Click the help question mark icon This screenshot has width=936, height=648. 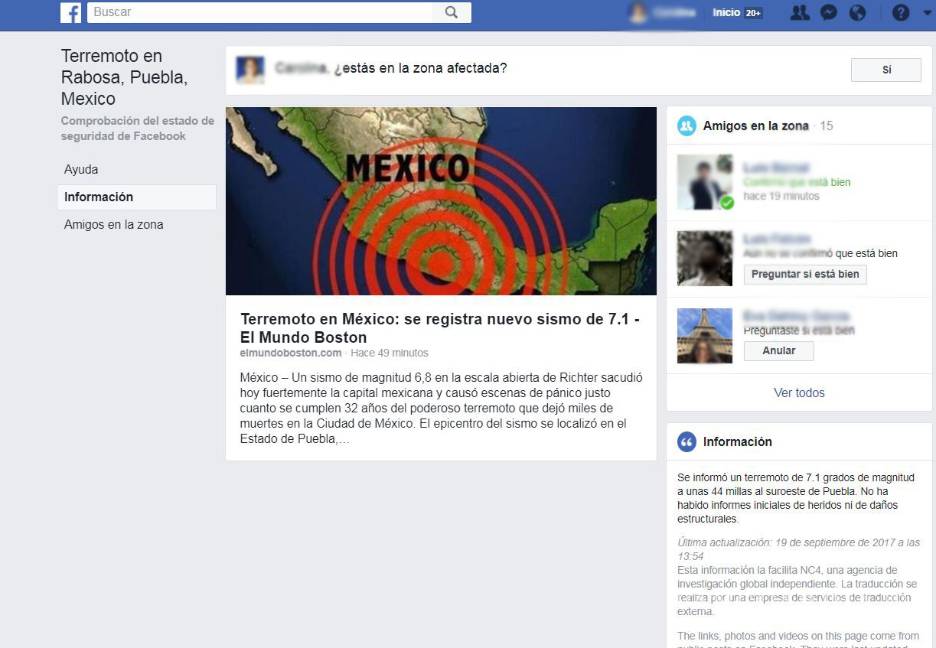click(900, 13)
